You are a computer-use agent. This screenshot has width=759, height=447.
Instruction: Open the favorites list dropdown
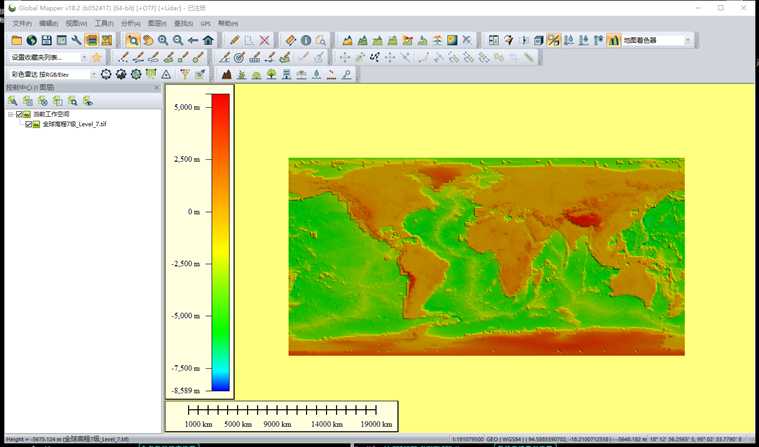point(84,58)
